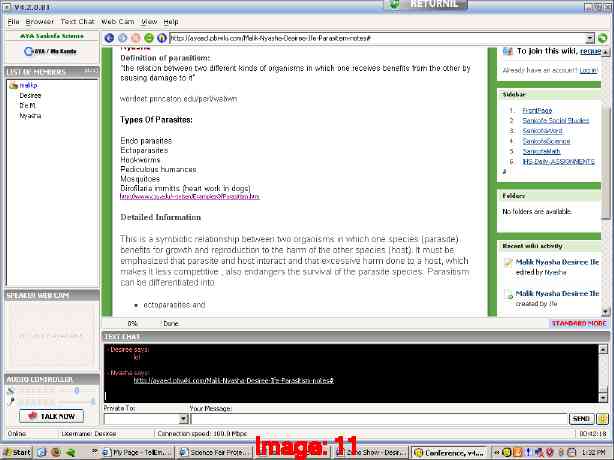Screen dimensions: 614x460
Task: Click the edited page icon under Recent wiki activity
Action: pos(508,263)
